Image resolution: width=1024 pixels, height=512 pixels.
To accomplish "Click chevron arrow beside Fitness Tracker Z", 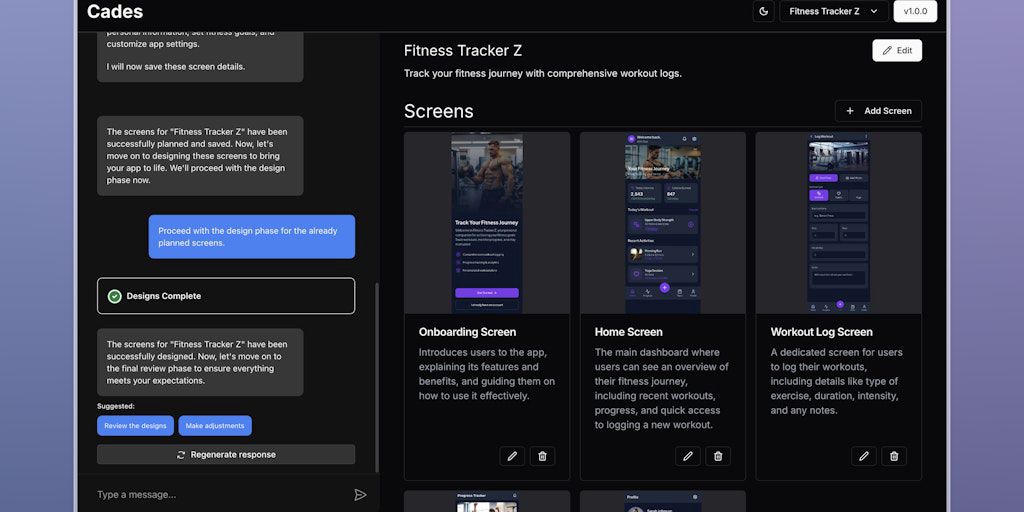I will [x=874, y=11].
